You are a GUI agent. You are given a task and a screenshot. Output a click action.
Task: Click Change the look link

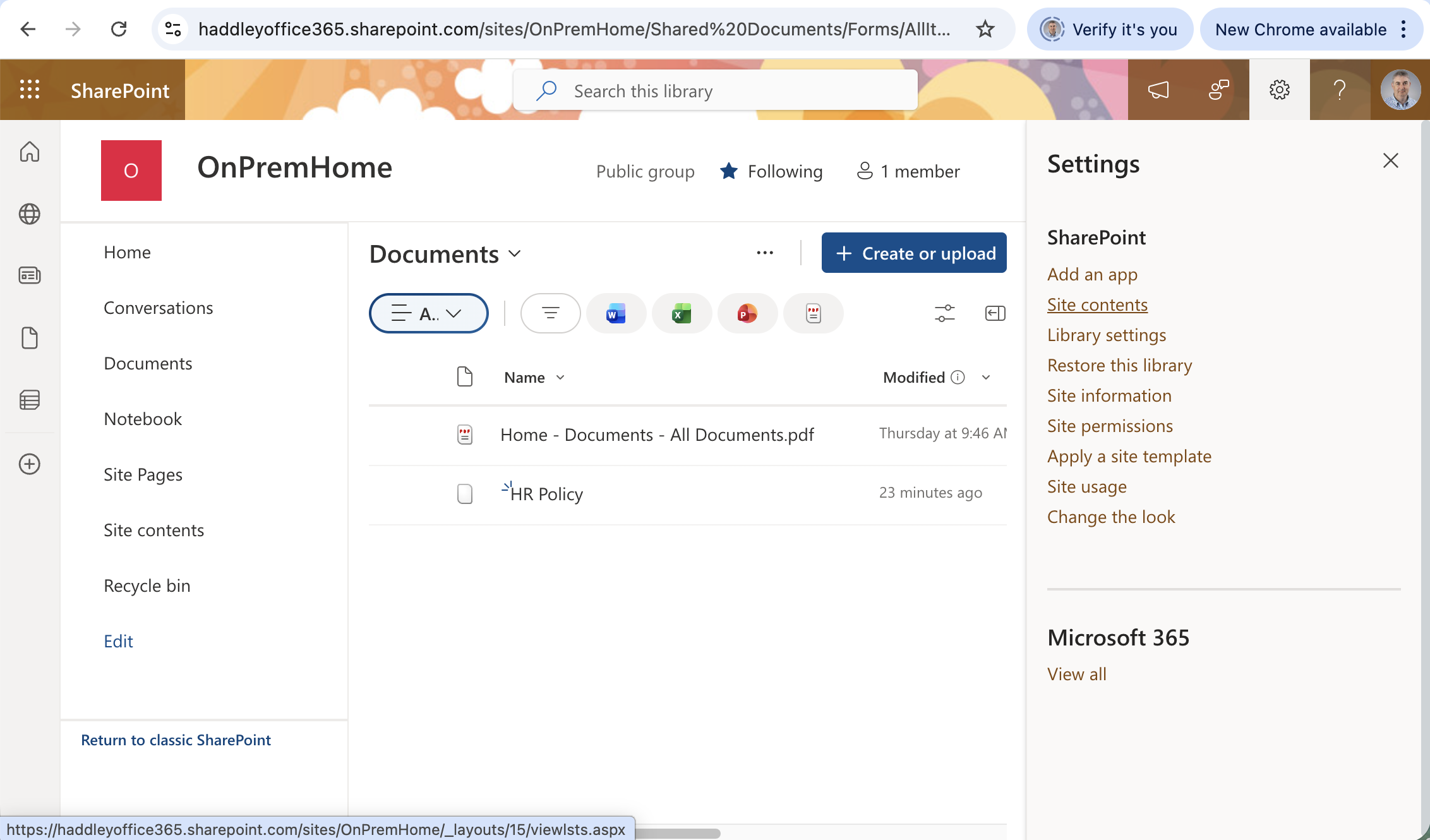tap(1111, 517)
